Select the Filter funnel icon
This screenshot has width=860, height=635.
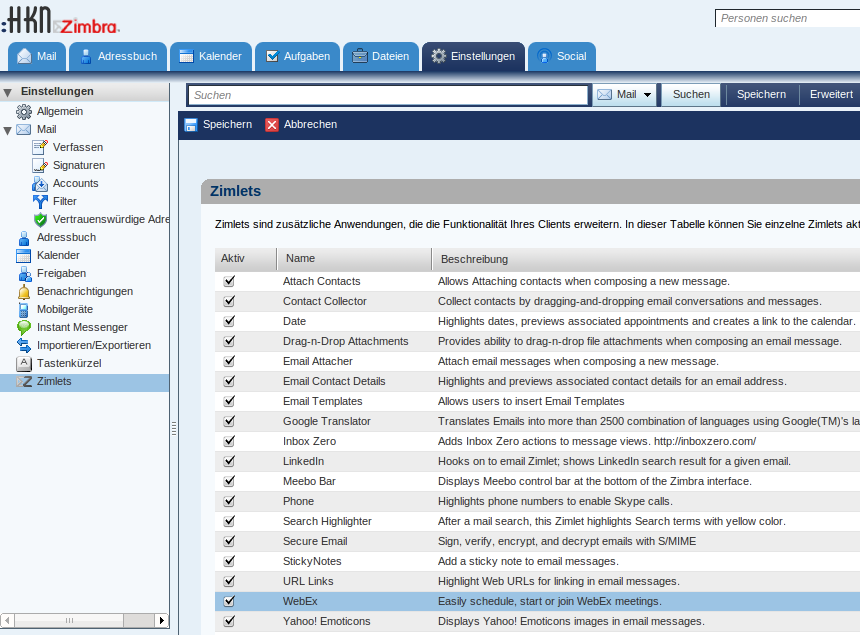click(40, 201)
